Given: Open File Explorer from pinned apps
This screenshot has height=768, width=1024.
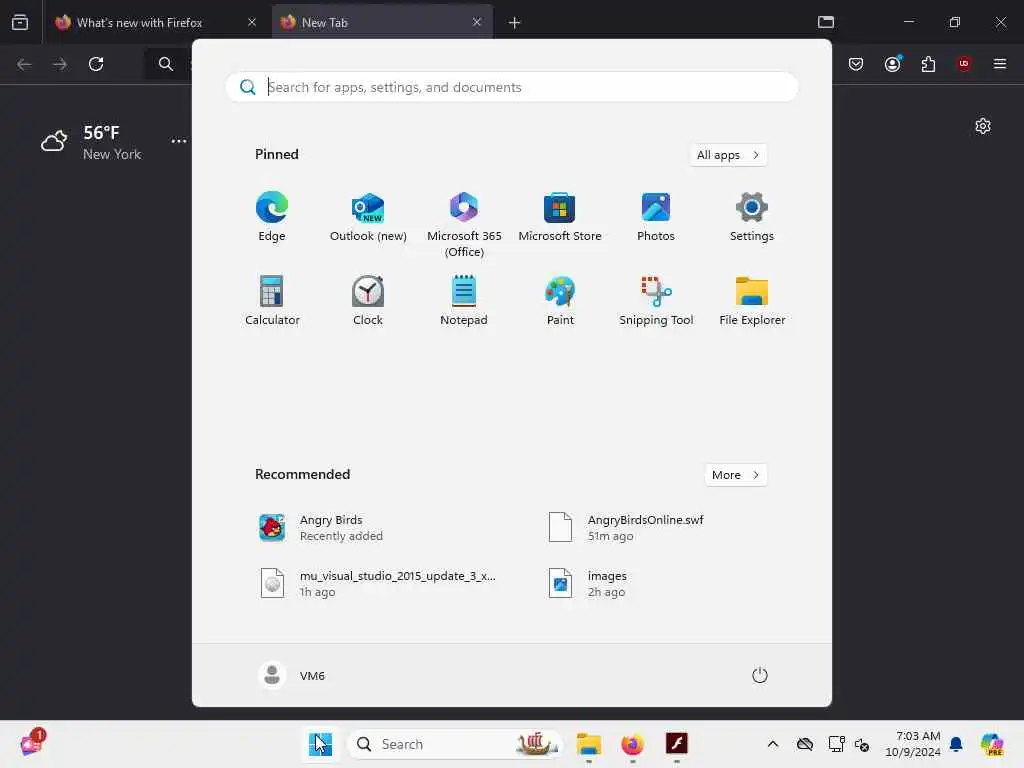Looking at the screenshot, I should [x=752, y=301].
